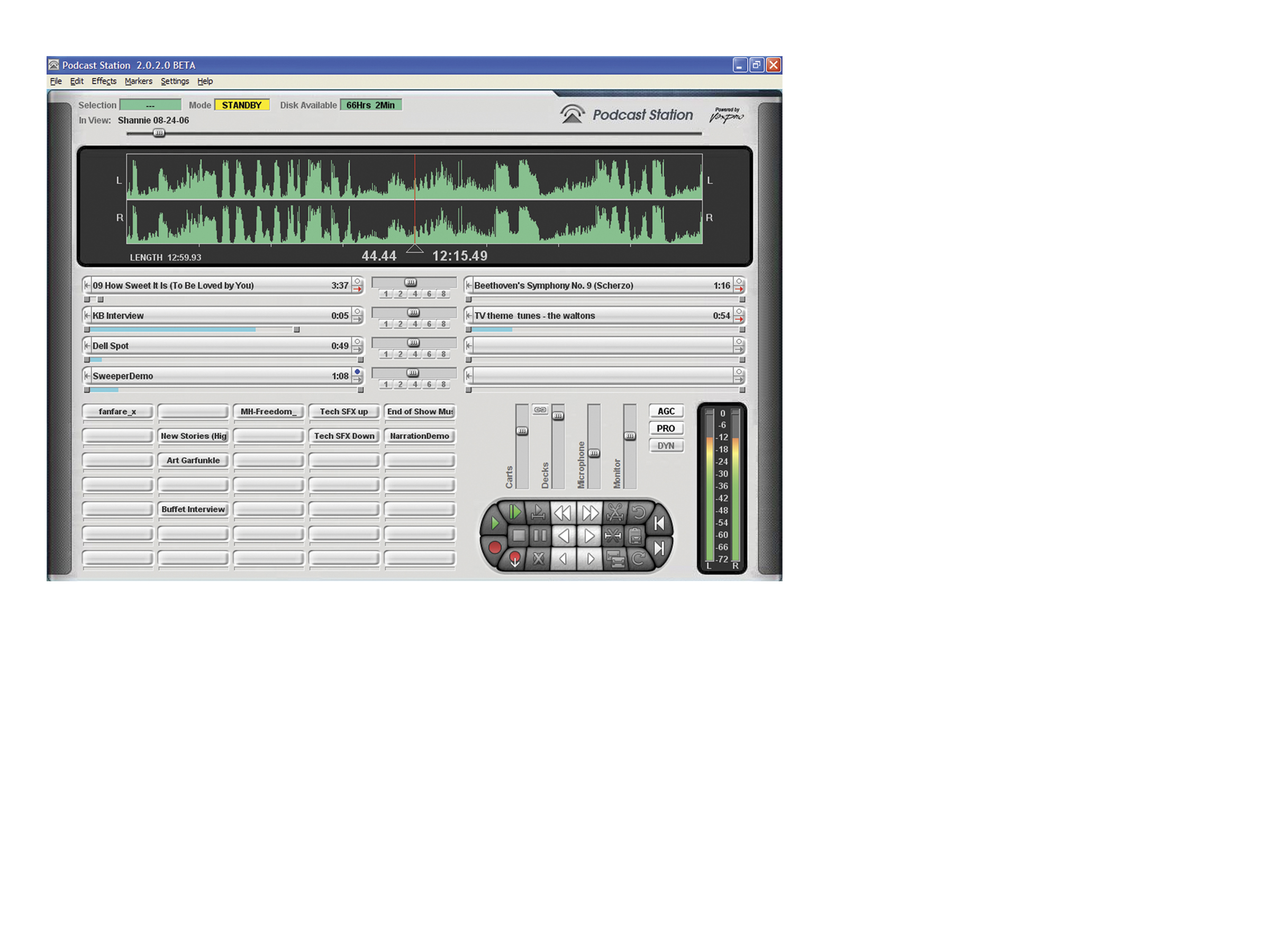Click the Pause transport button
The width and height of the screenshot is (1270, 952).
coord(540,535)
